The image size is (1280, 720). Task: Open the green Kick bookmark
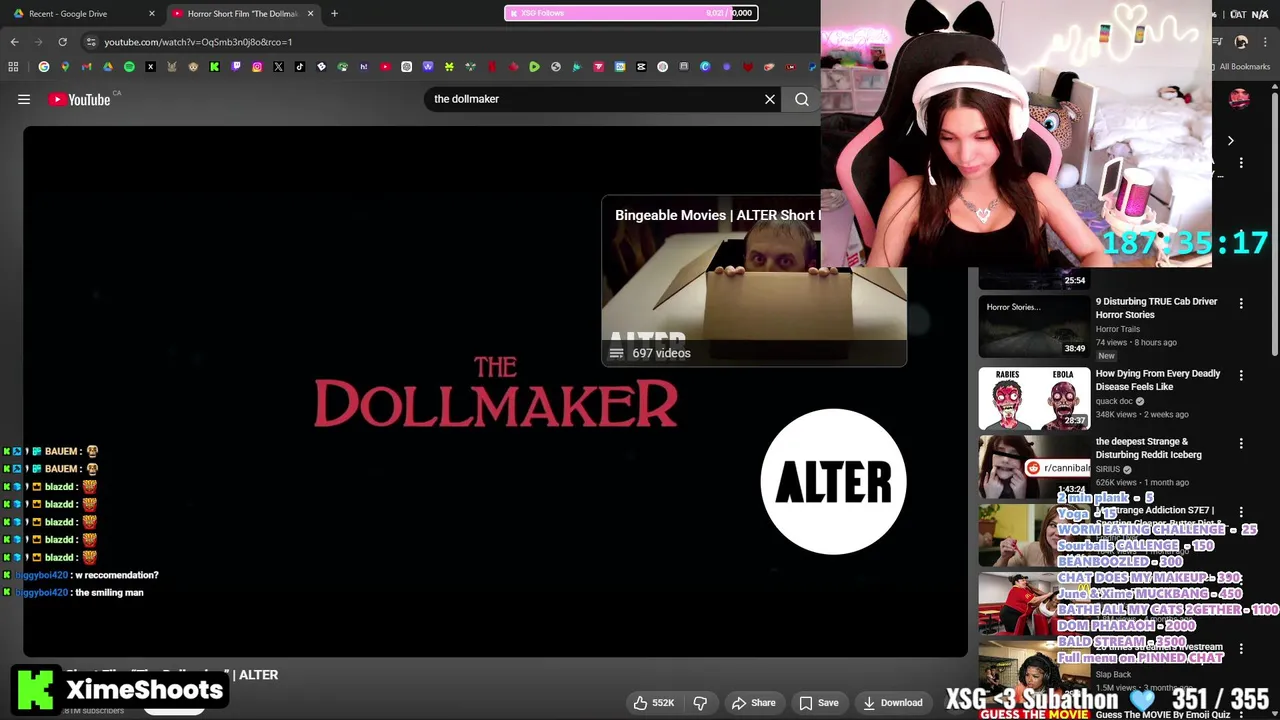click(214, 67)
